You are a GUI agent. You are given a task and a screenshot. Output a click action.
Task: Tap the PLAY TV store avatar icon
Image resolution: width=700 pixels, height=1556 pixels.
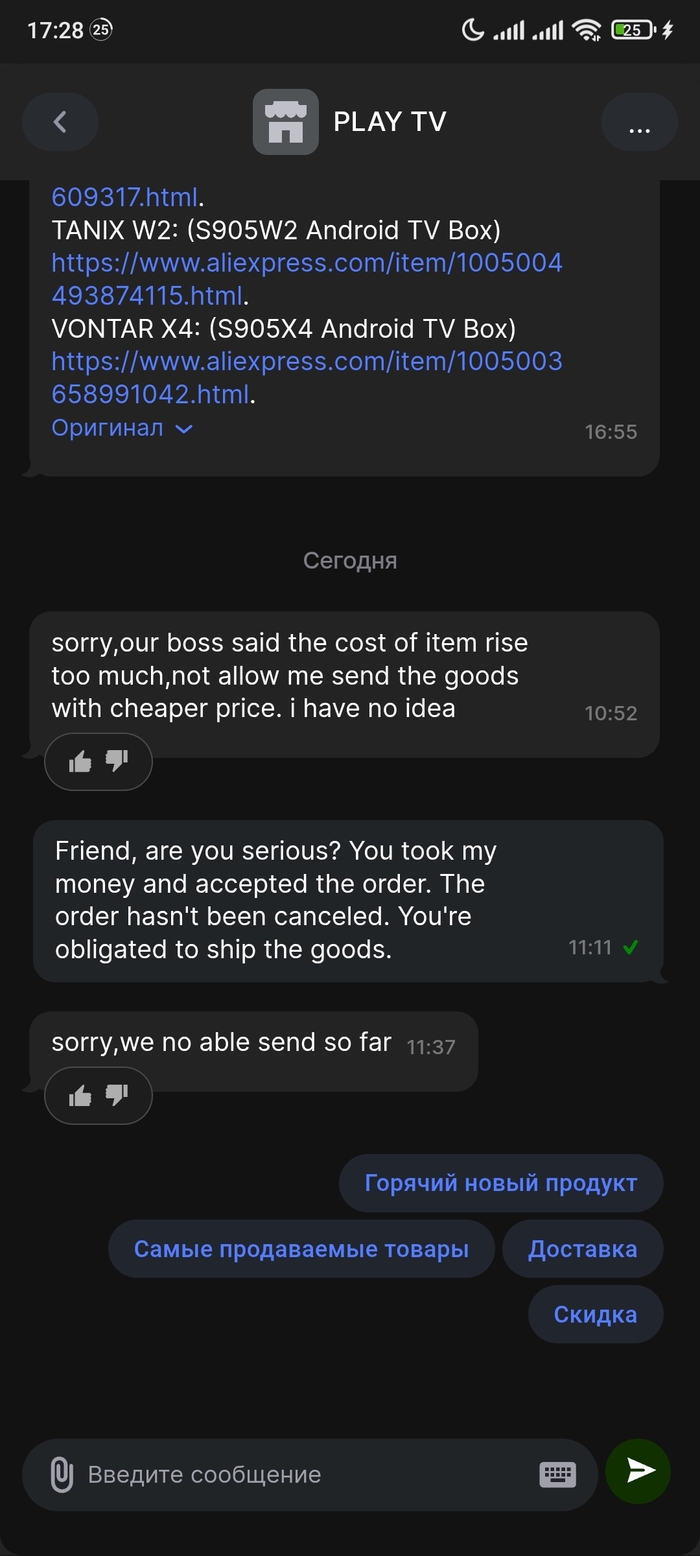click(285, 122)
